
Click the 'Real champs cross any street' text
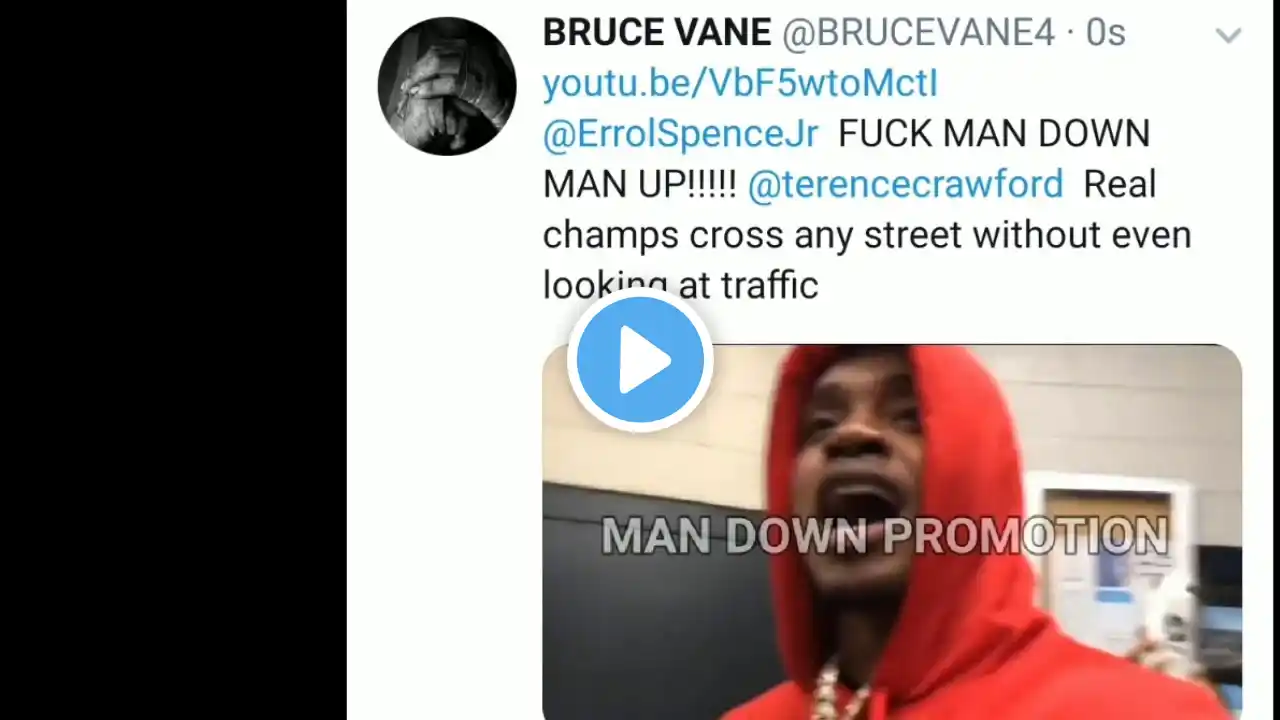coord(867,210)
